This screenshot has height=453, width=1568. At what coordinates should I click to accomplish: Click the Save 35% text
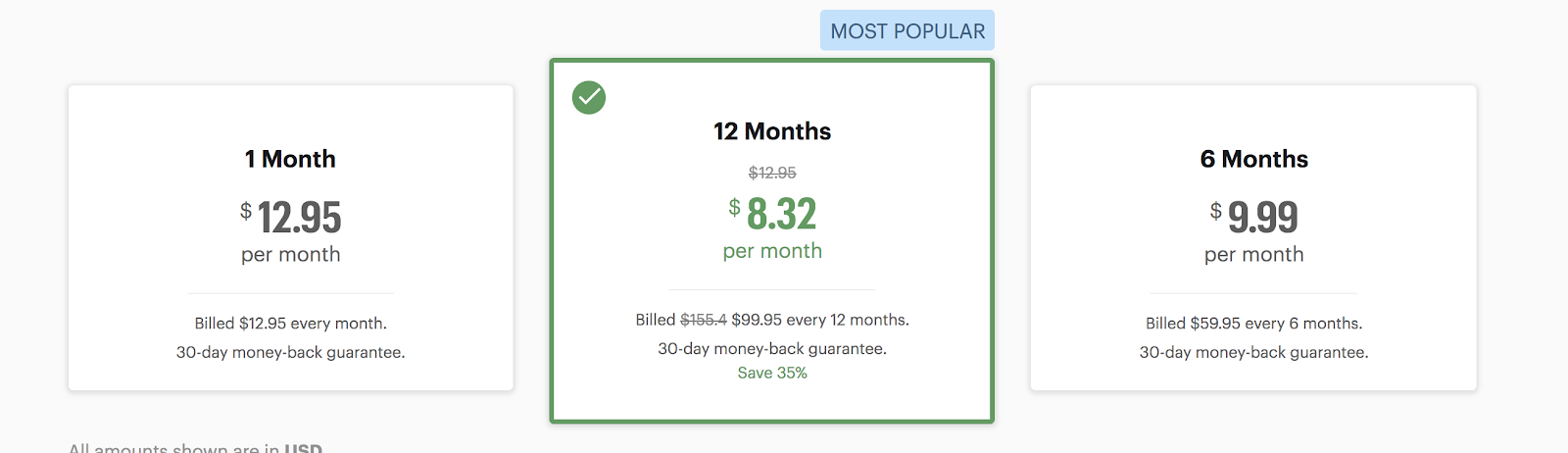(x=772, y=373)
